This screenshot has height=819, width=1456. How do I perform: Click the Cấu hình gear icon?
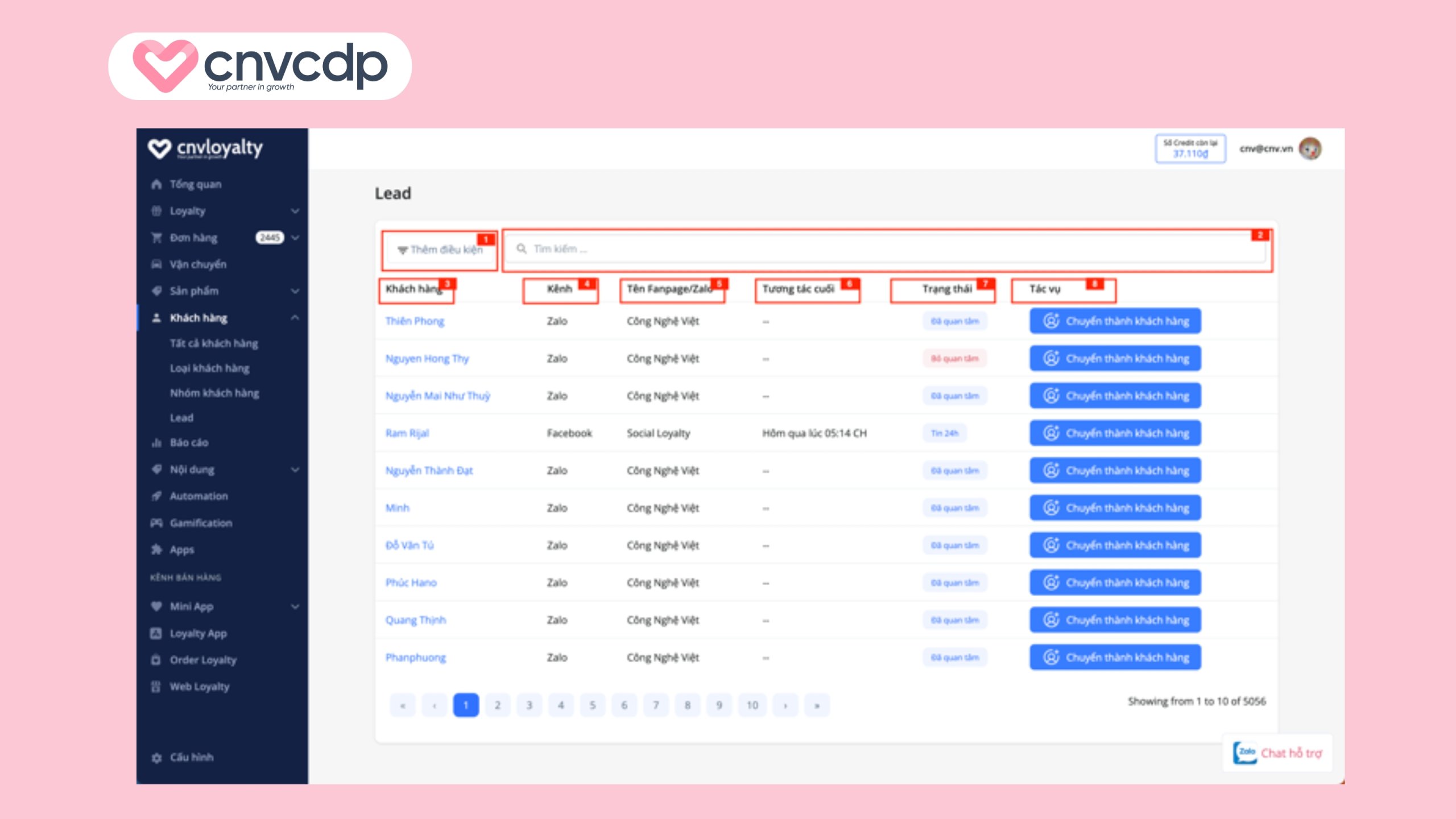(156, 758)
